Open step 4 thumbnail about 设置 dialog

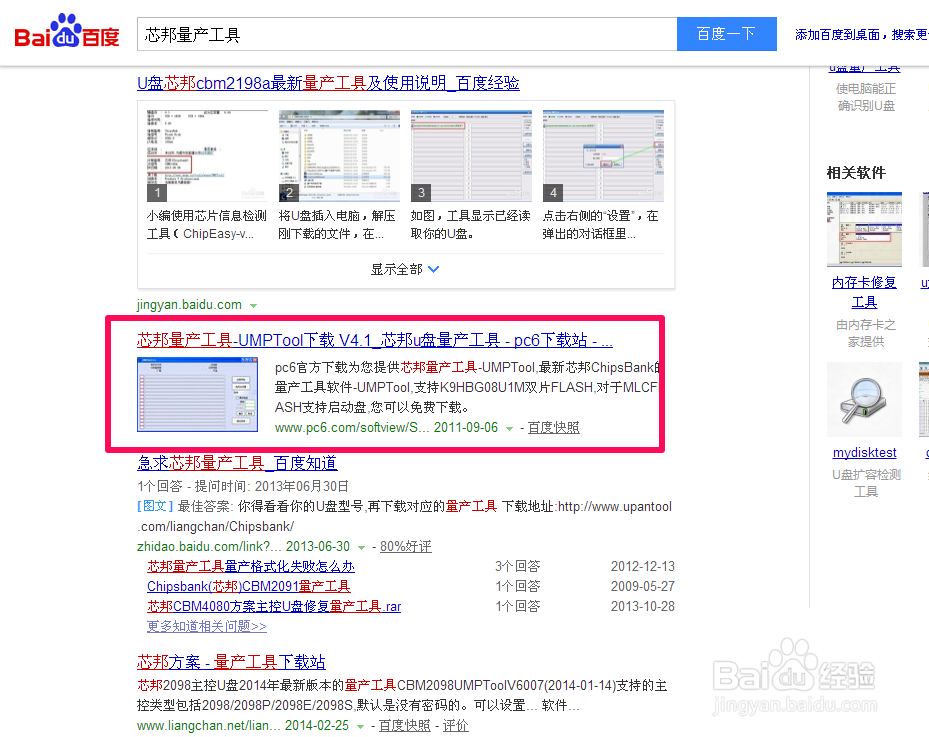[x=603, y=156]
